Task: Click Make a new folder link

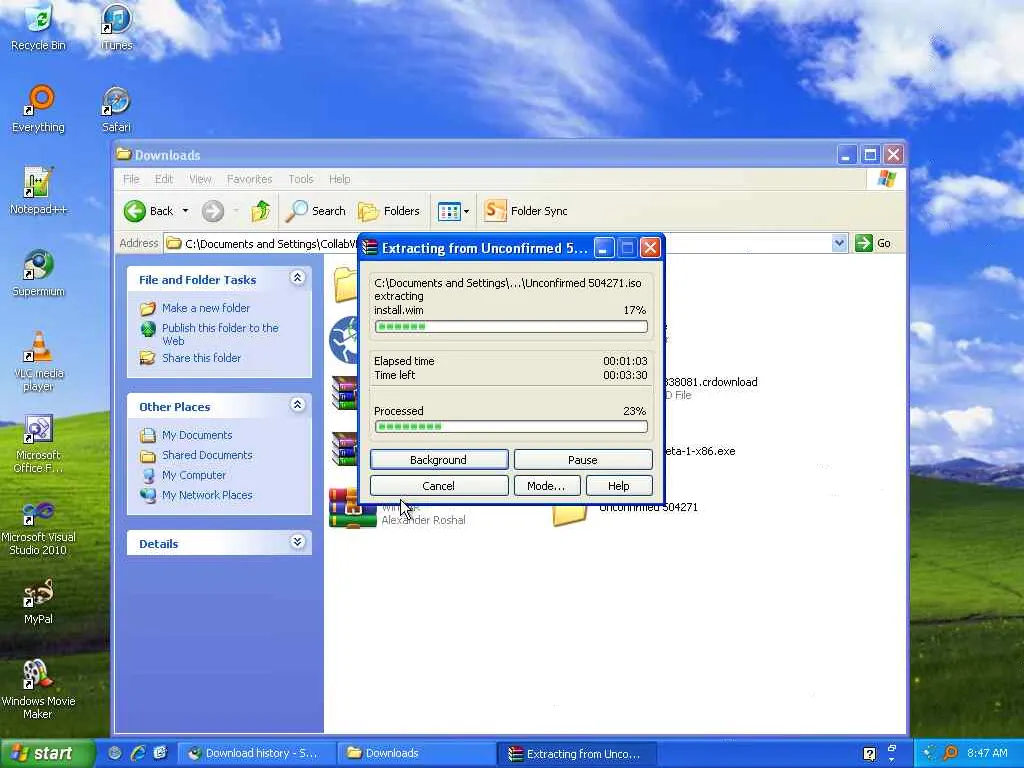Action: [206, 308]
